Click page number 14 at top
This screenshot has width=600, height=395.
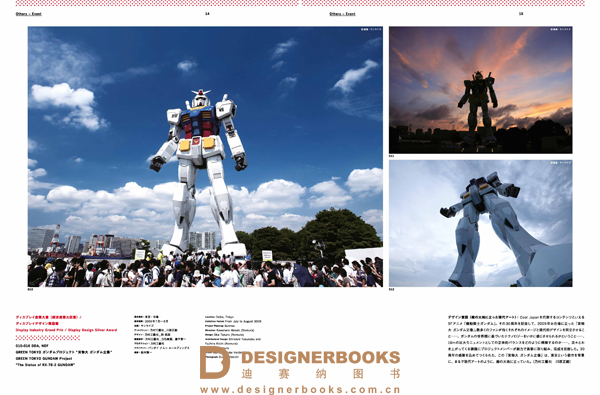(207, 14)
